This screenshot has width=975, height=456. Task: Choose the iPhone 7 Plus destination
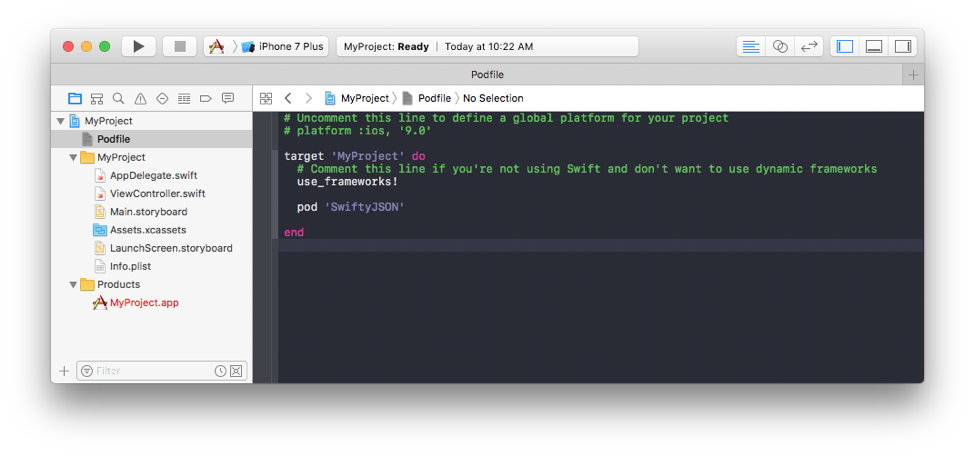coord(284,47)
